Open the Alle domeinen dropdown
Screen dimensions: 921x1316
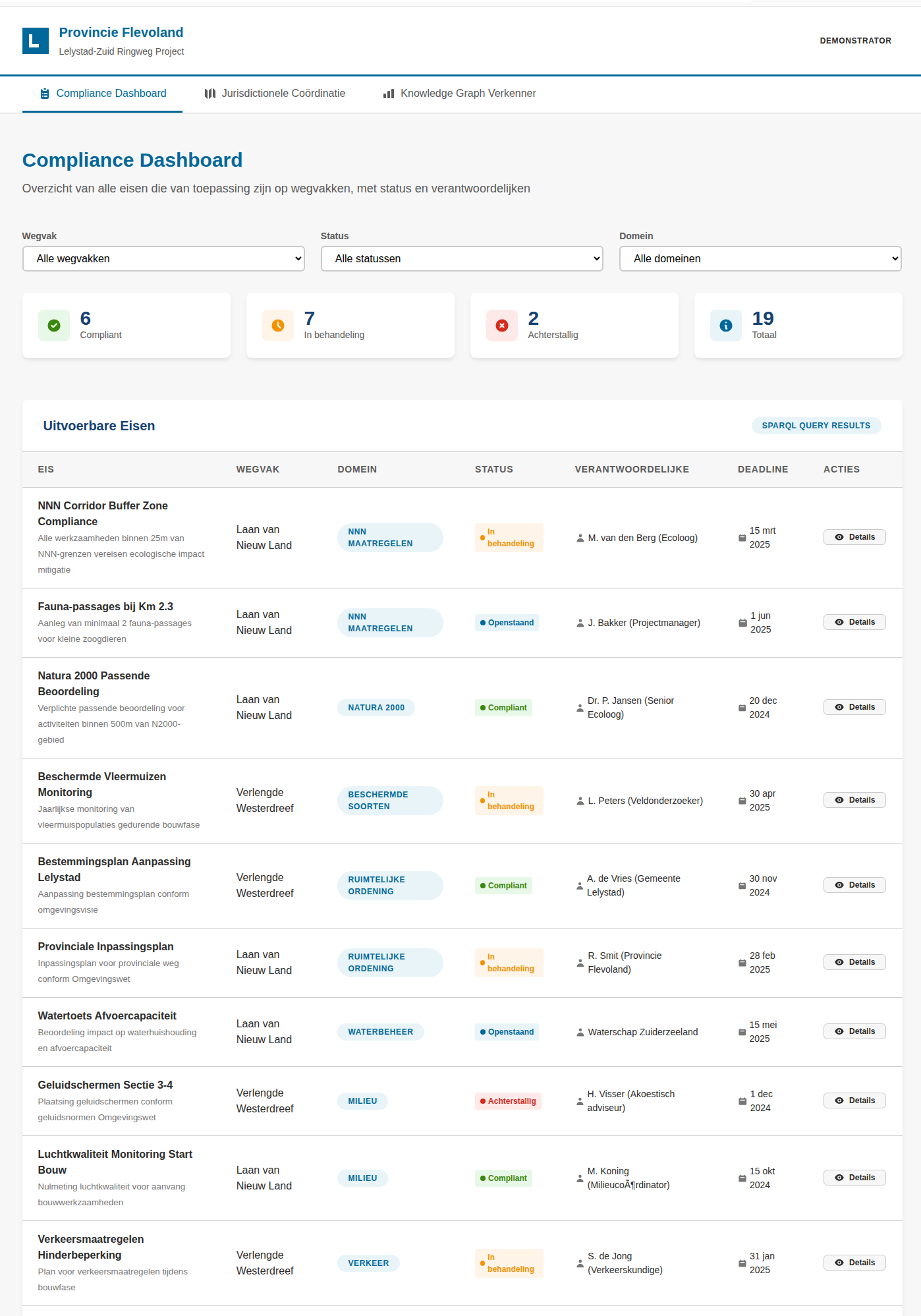click(x=760, y=259)
